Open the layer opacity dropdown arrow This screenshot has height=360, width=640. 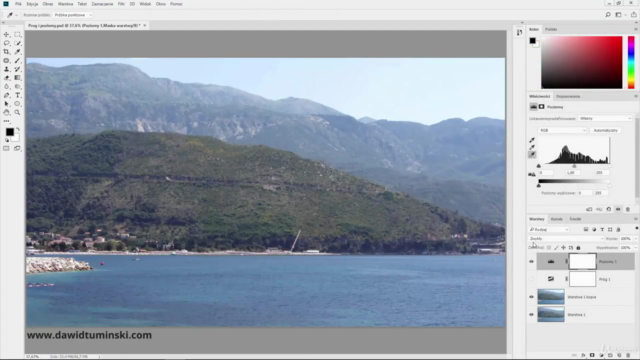[636, 239]
